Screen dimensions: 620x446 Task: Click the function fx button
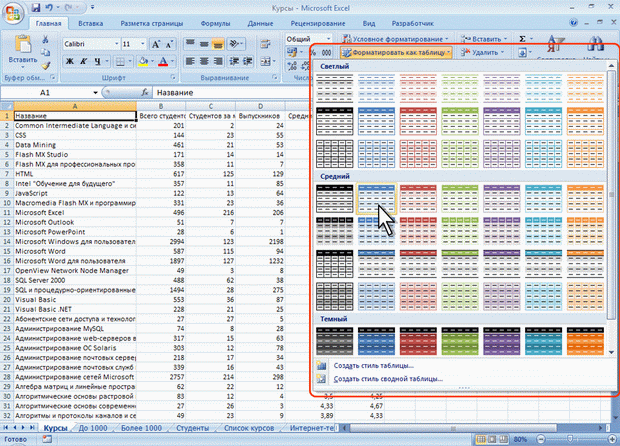click(145, 92)
